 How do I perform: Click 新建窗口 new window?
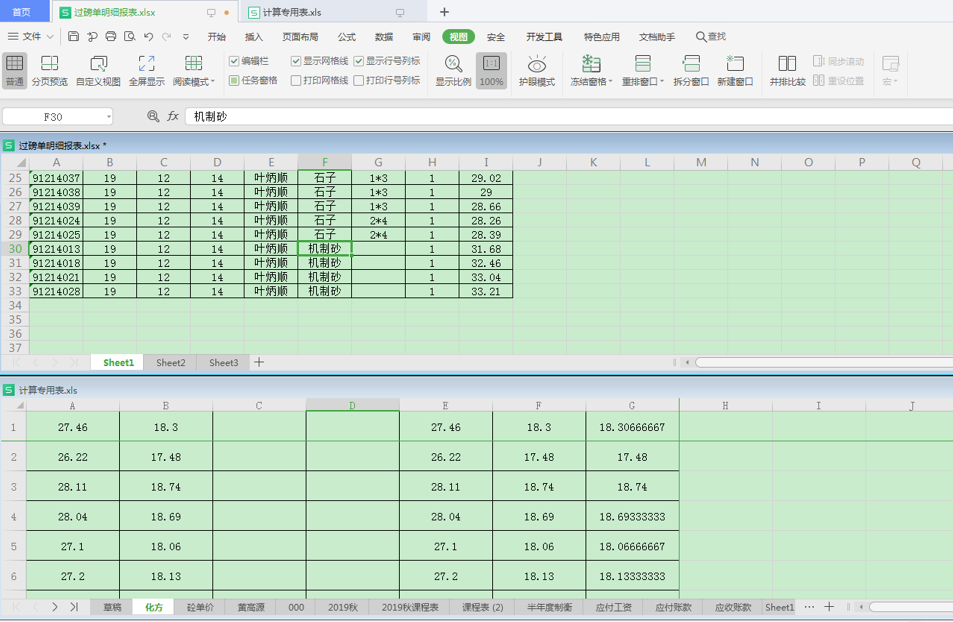pyautogui.click(x=735, y=71)
